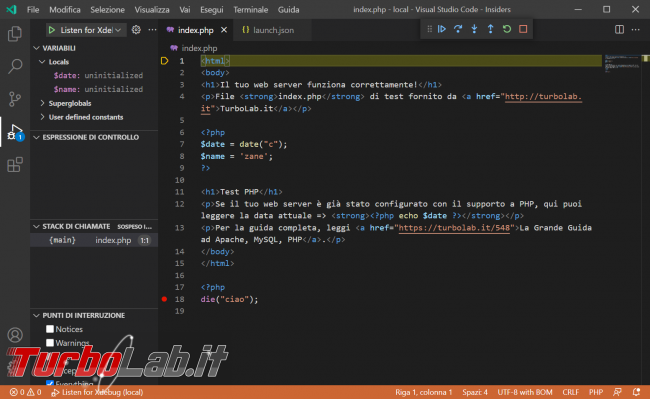This screenshot has height=399, width=650.
Task: Open the Selezione menu
Action: pyautogui.click(x=107, y=9)
